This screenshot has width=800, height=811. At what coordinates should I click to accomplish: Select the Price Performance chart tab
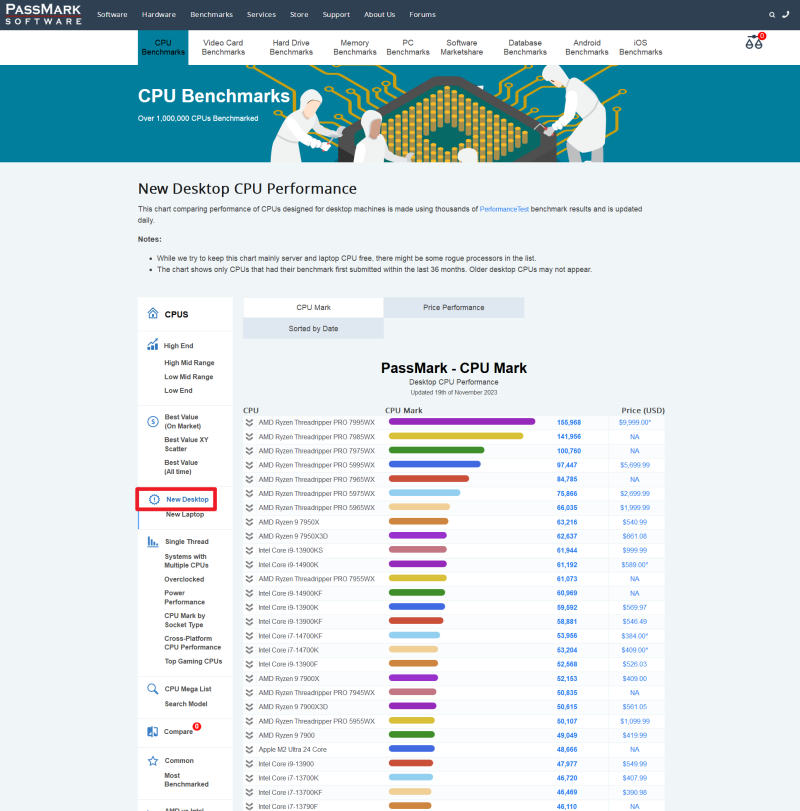(x=454, y=308)
